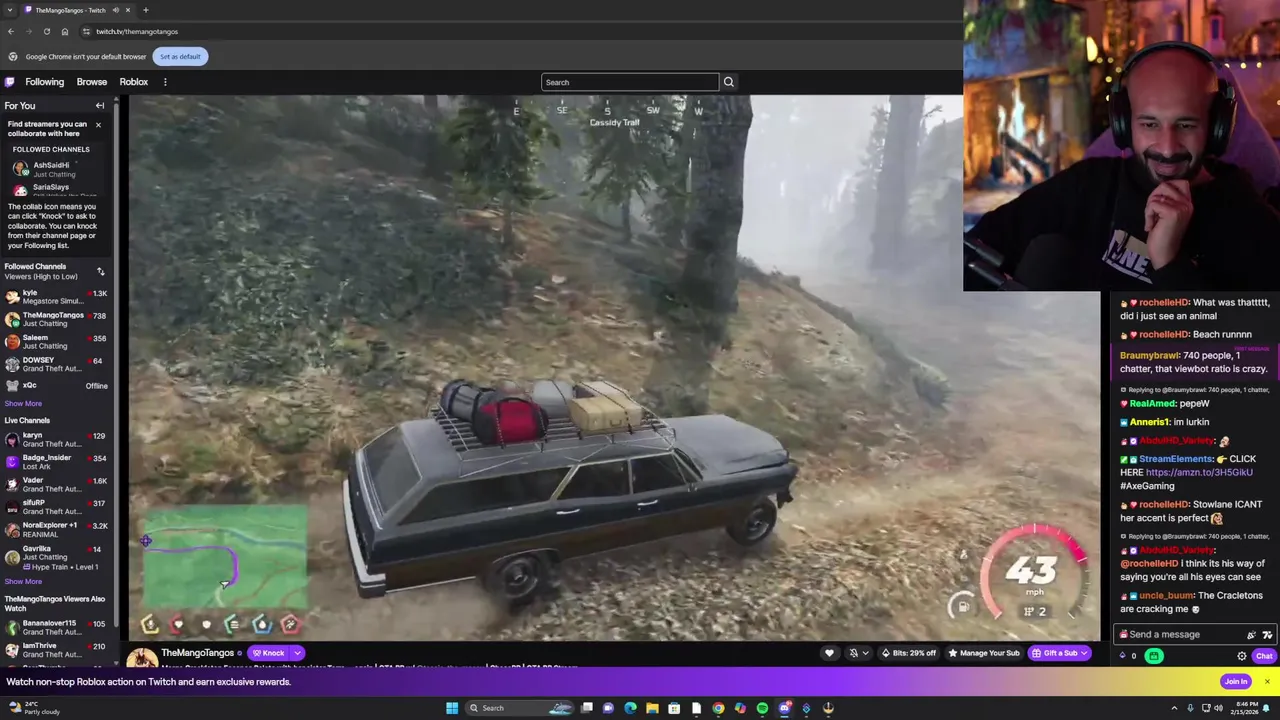The height and width of the screenshot is (720, 1280).
Task: Click the purple Chat send button
Action: coord(1264,656)
